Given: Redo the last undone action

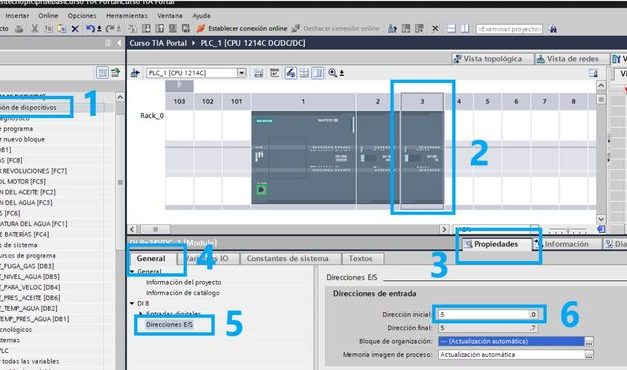Looking at the screenshot, I should click(x=110, y=29).
